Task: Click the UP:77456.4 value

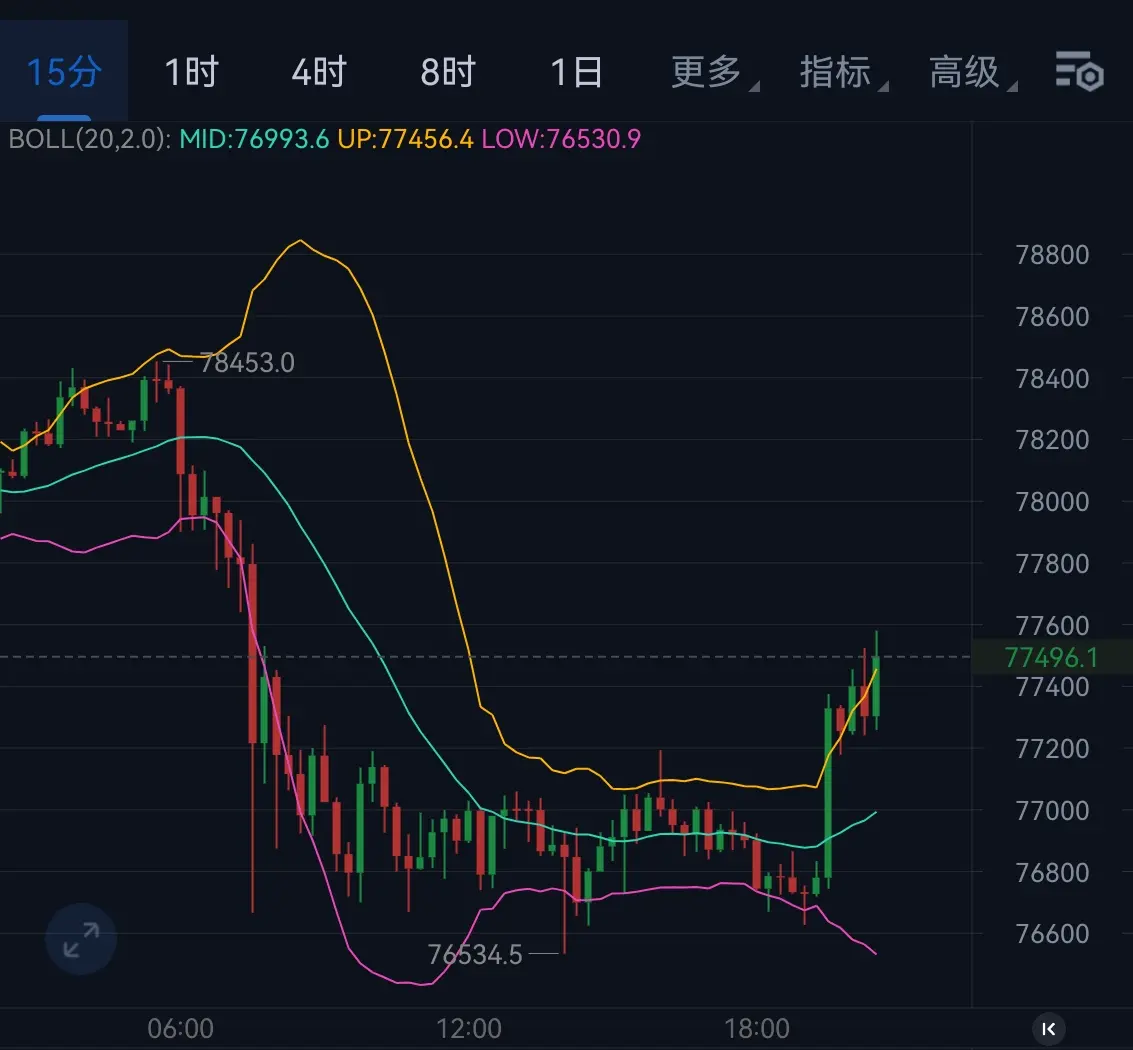Action: coord(405,139)
